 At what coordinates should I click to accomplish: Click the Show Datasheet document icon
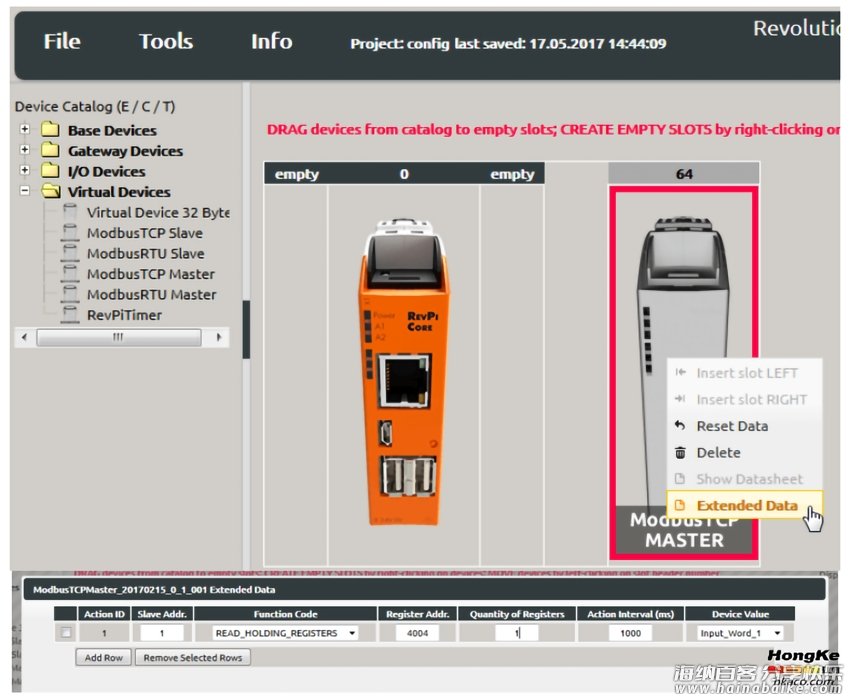point(680,479)
